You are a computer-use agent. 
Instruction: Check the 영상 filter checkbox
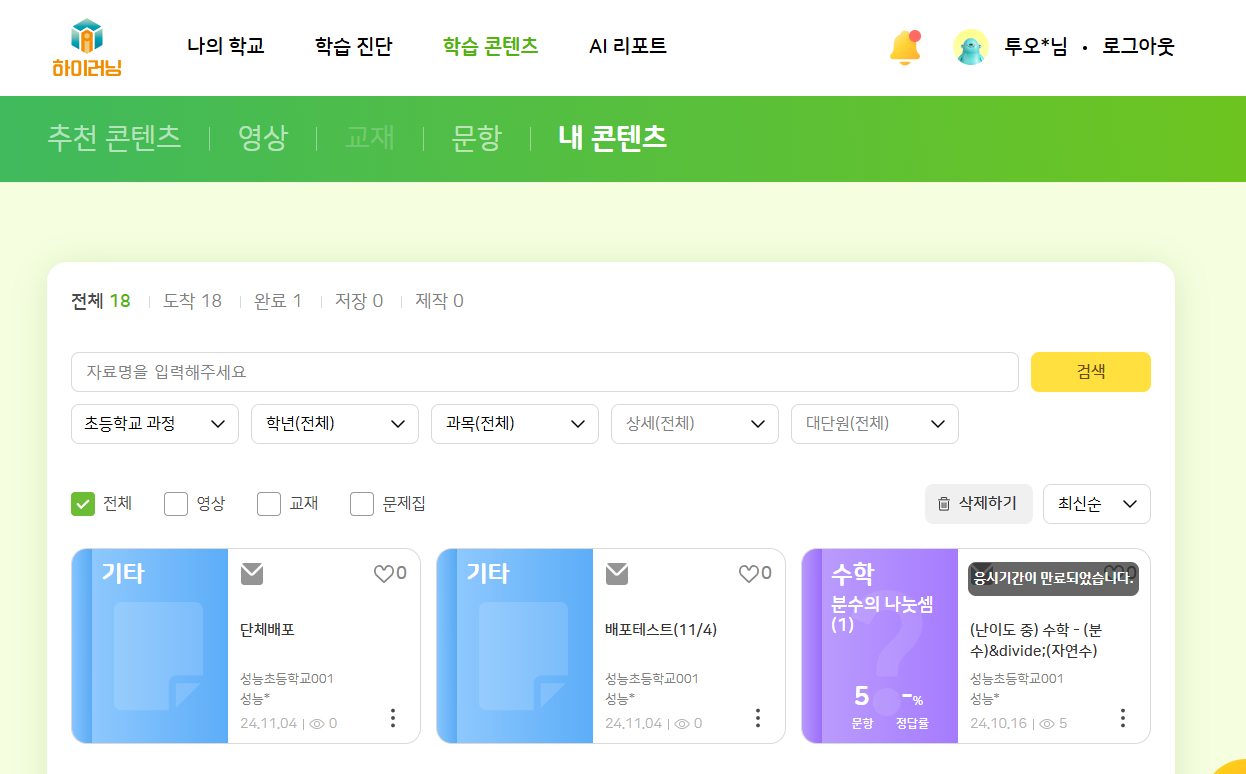176,504
